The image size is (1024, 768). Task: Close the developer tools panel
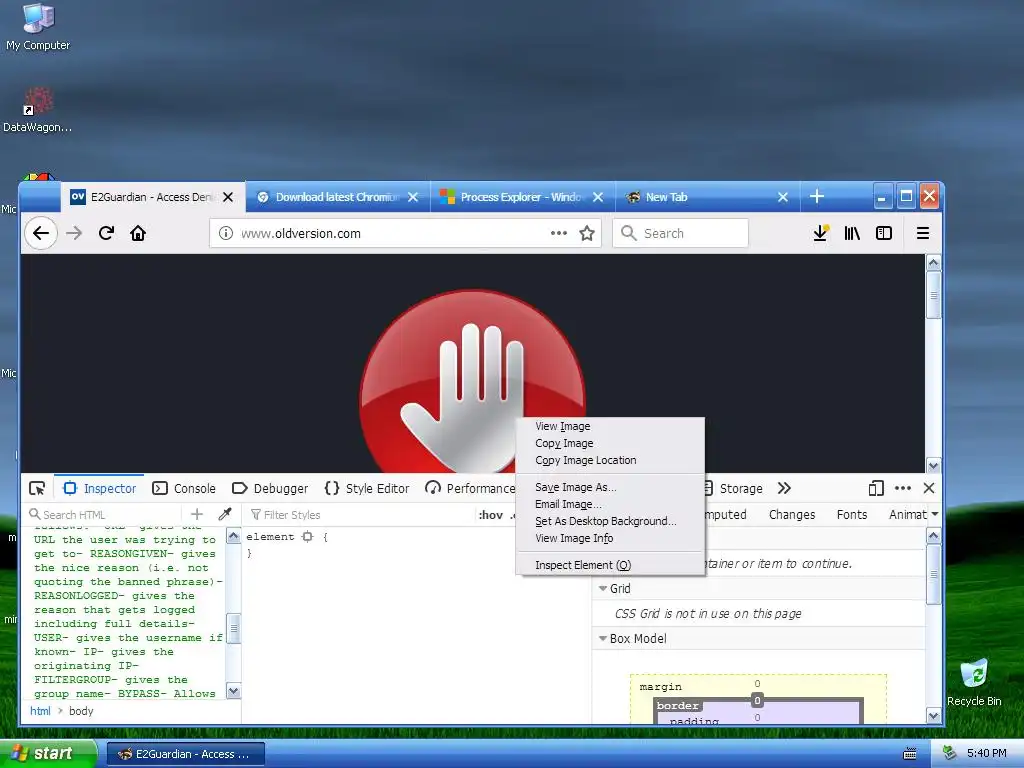coord(929,488)
